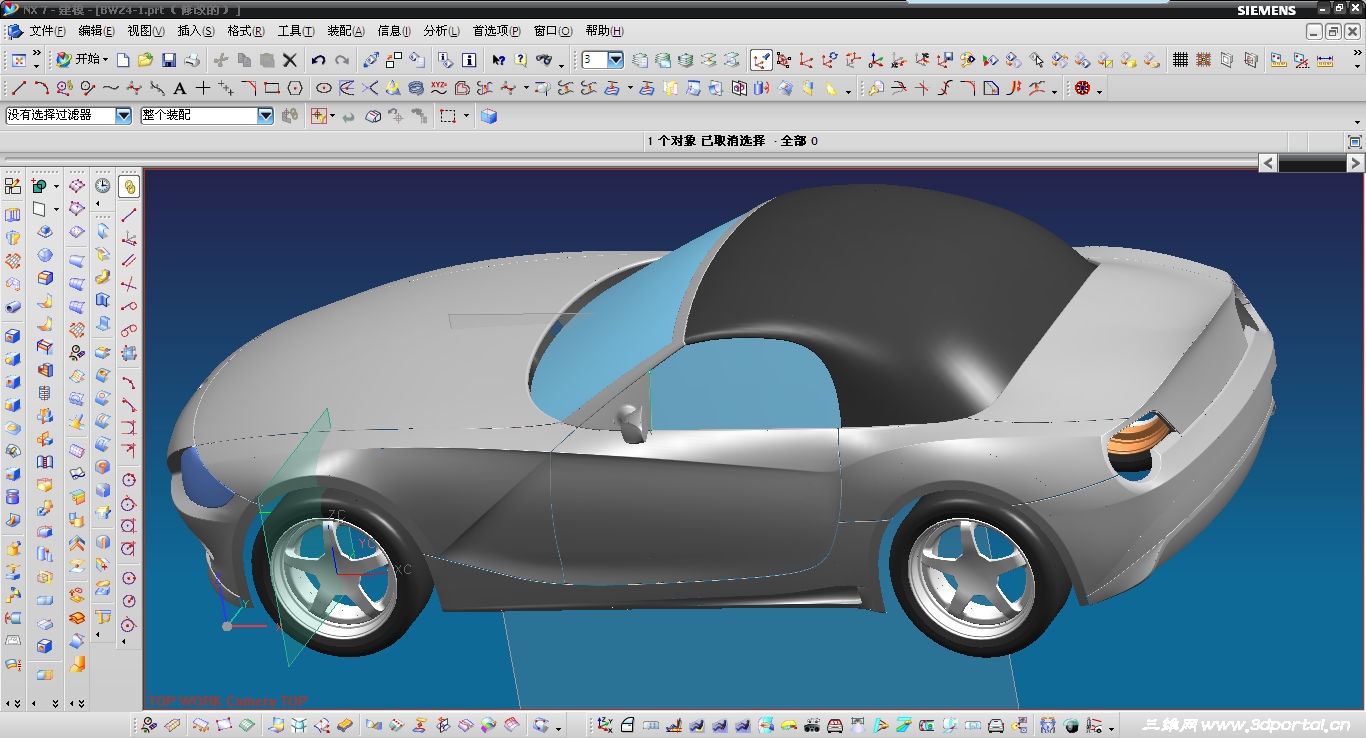Save the part with the floppy disk icon
1366x738 pixels.
tap(169, 60)
